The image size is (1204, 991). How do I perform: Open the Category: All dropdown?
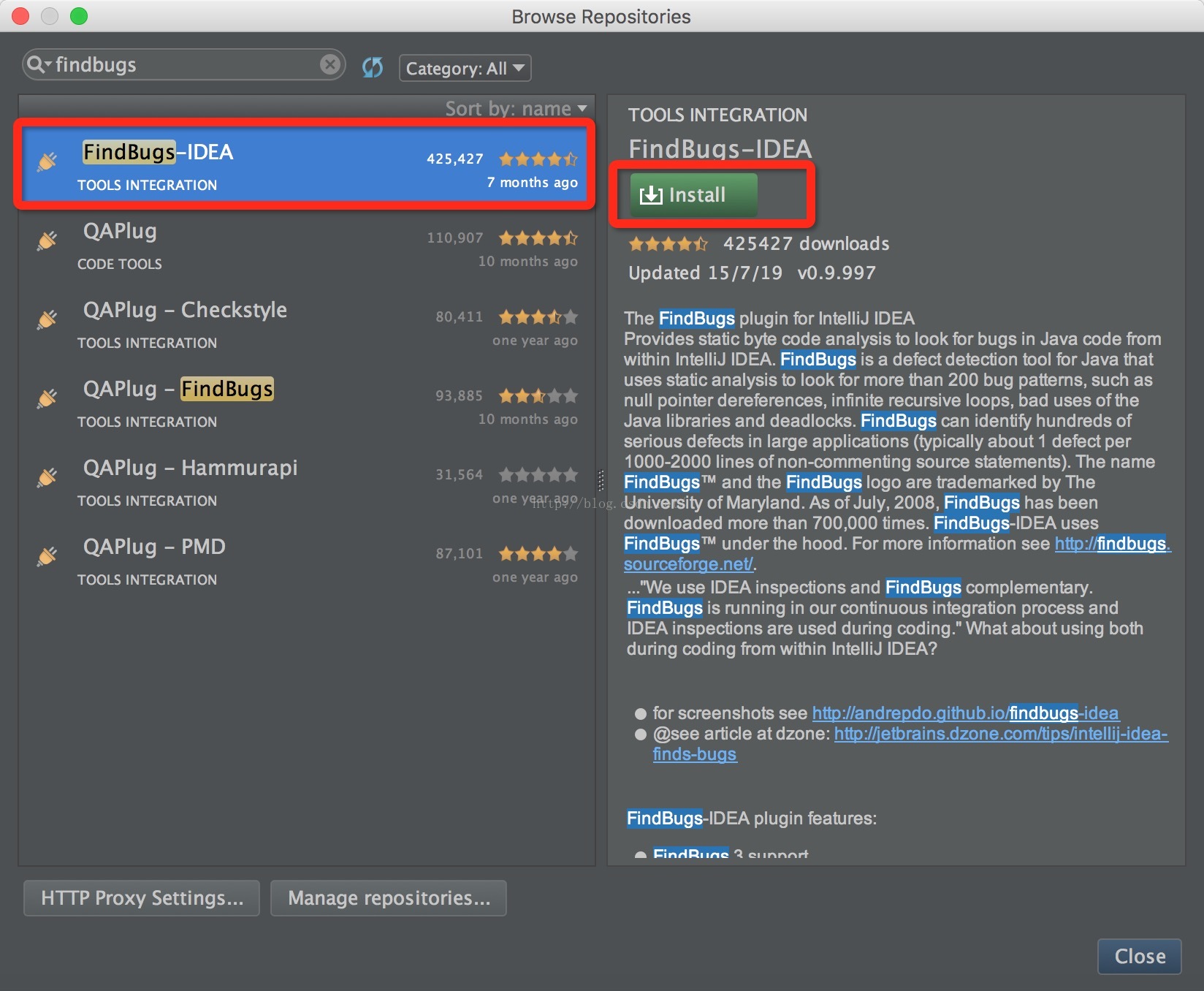(465, 68)
